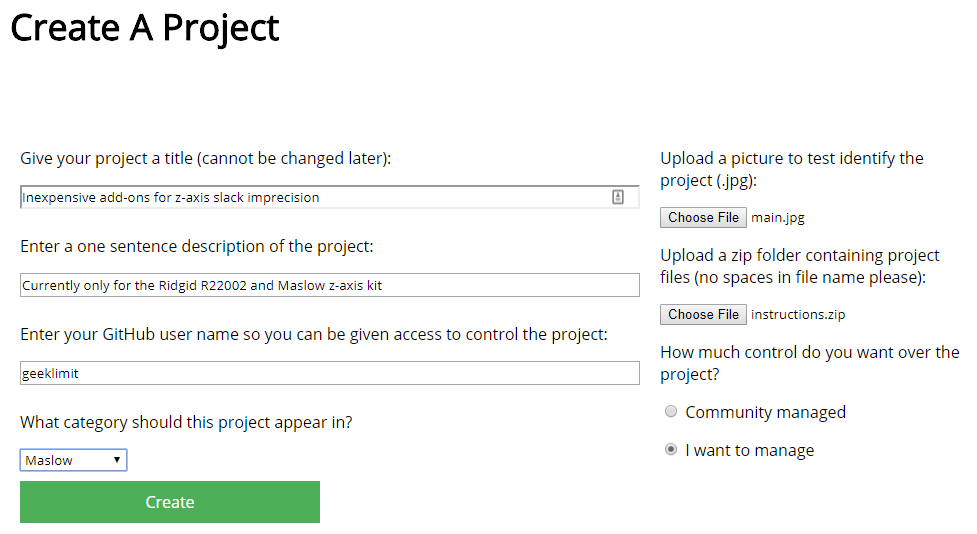Focus the one sentence description field
Screen dimensions: 977x534
click(x=329, y=285)
